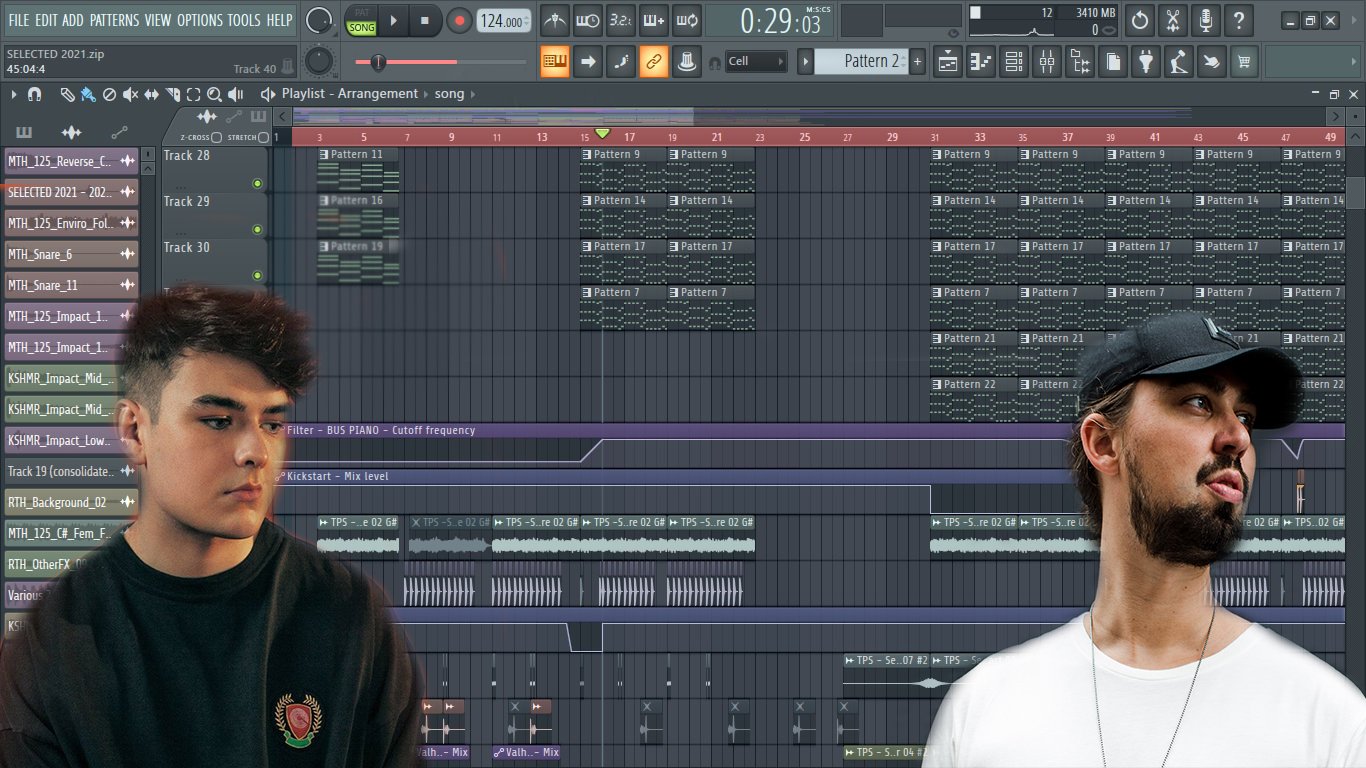The height and width of the screenshot is (768, 1366).
Task: Click the tempo field showing 124.000
Action: pos(504,21)
